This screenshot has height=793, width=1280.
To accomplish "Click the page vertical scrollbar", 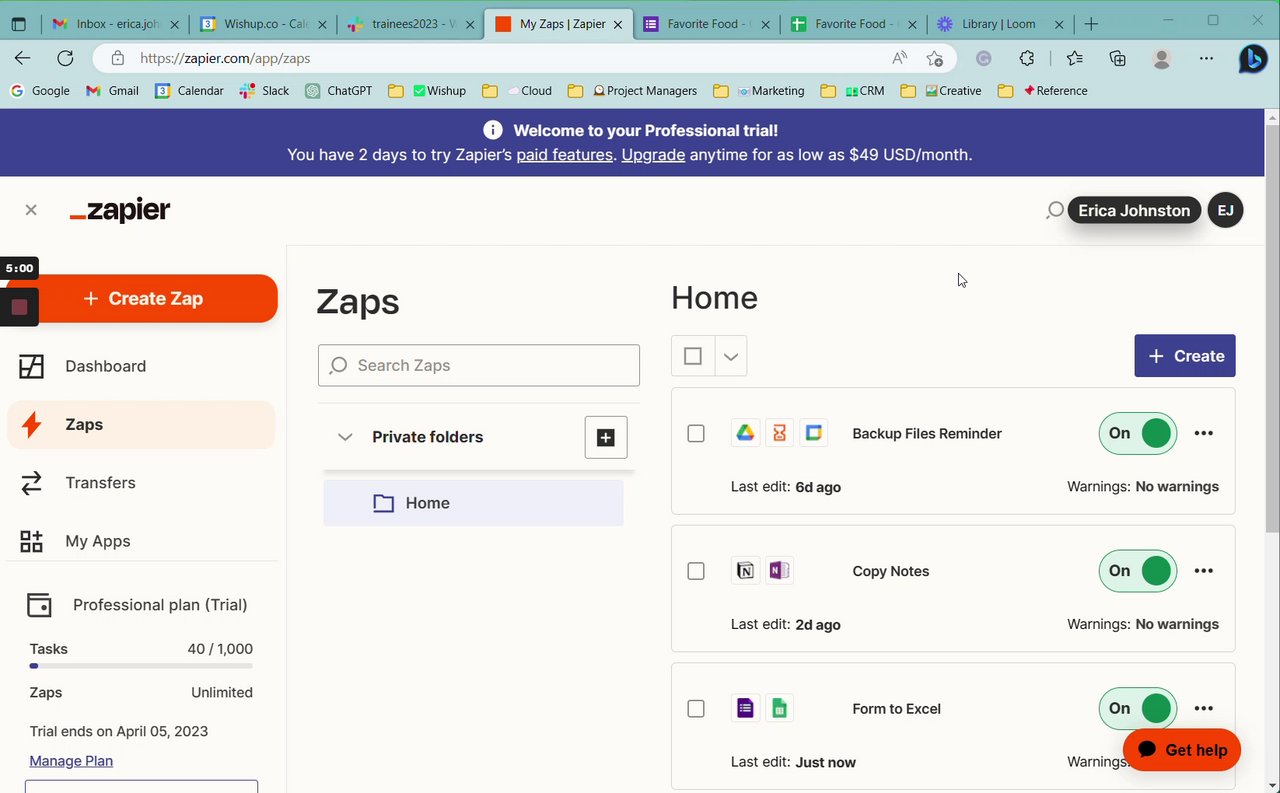I will tap(1272, 330).
